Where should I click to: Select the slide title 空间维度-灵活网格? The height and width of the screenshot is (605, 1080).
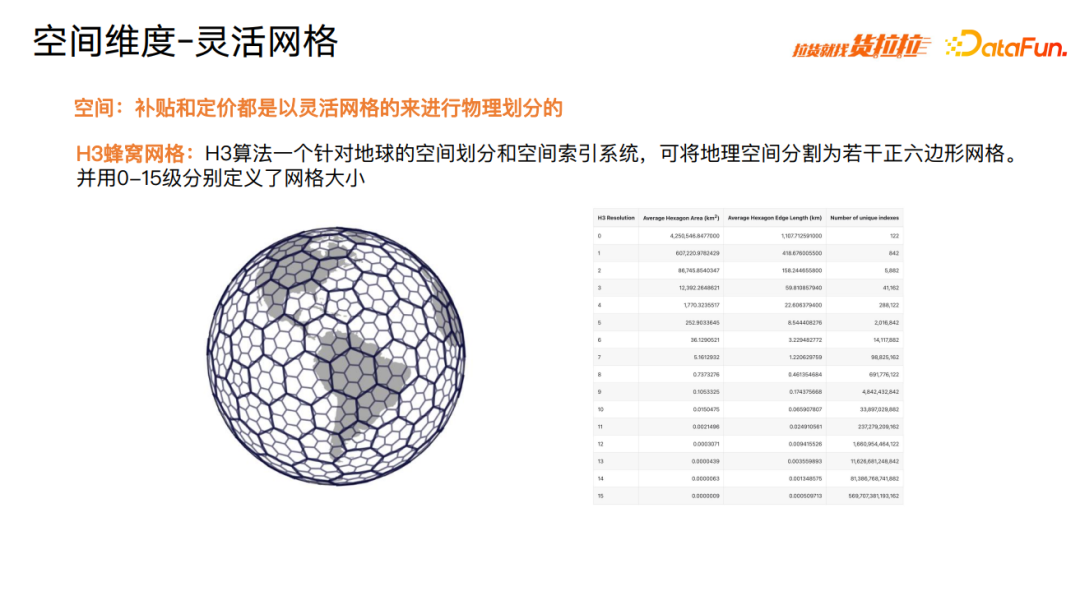[185, 41]
